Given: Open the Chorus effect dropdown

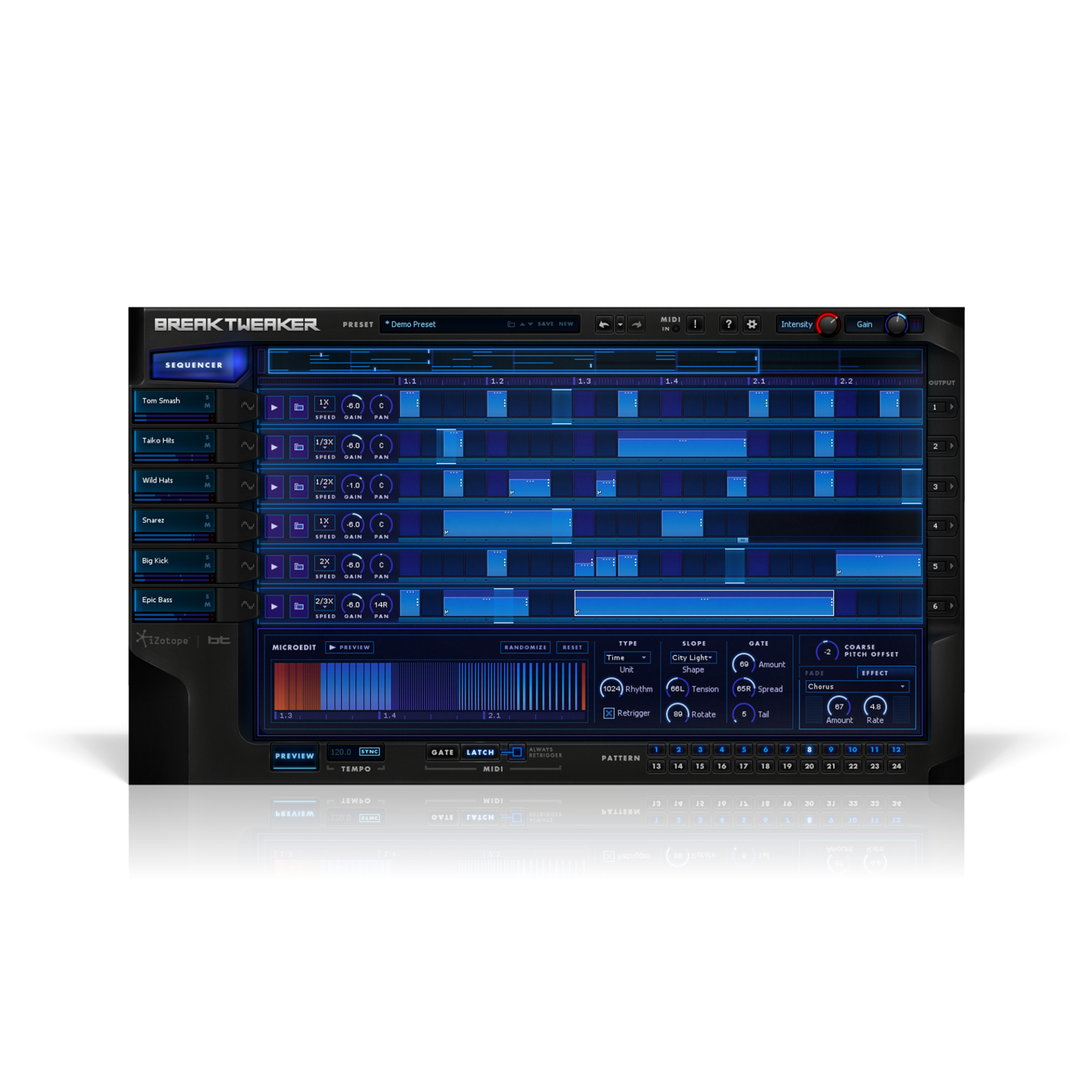Looking at the screenshot, I should (x=857, y=686).
